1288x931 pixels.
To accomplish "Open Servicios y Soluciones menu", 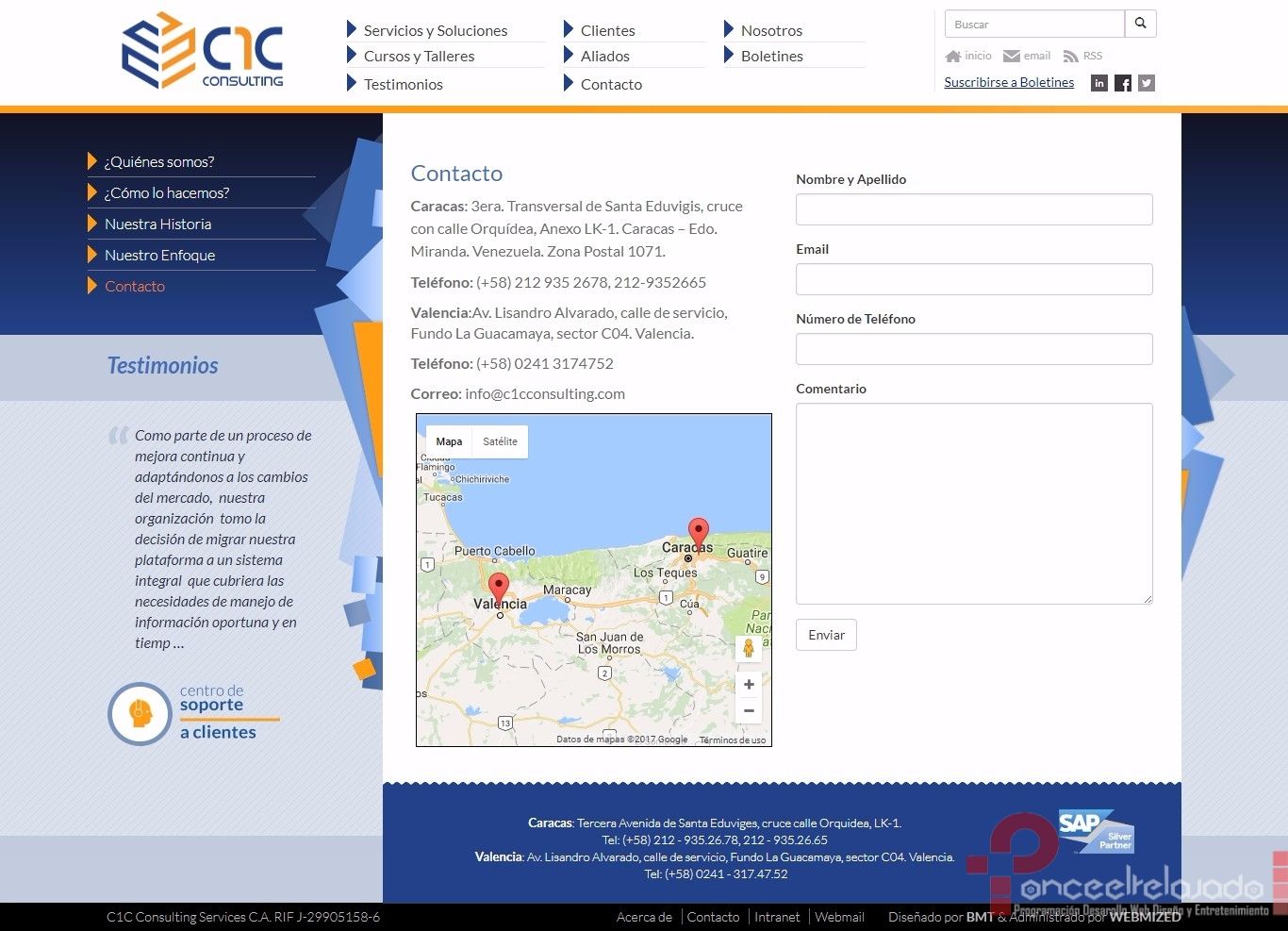I will pos(435,30).
